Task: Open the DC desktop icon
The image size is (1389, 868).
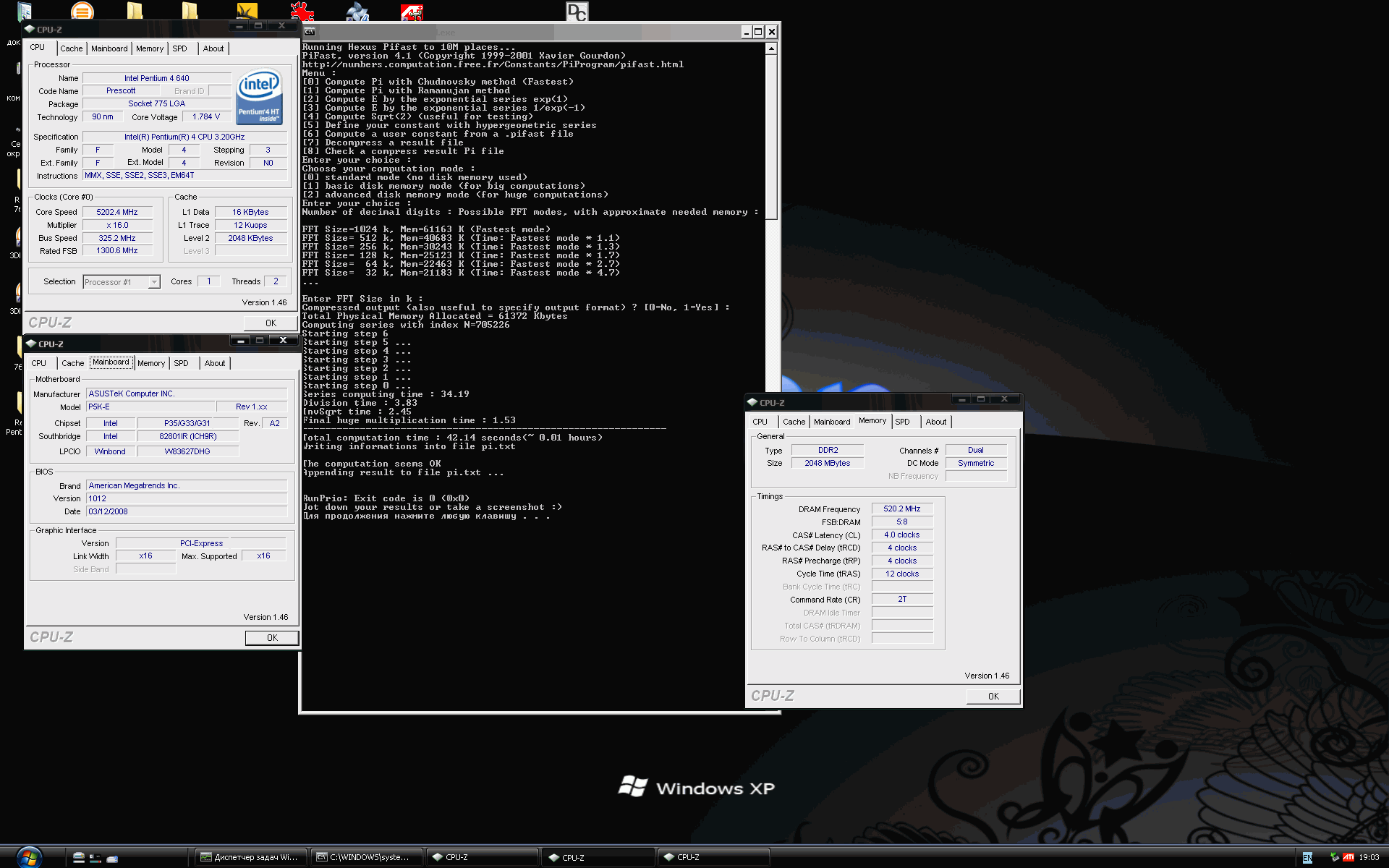Action: (x=577, y=11)
